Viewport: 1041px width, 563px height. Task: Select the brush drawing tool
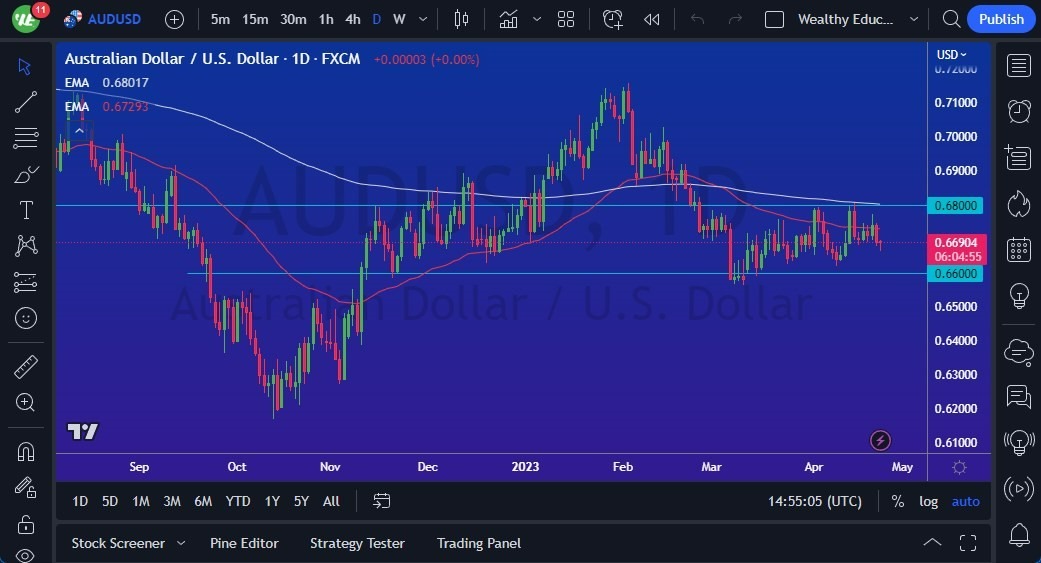[x=25, y=175]
